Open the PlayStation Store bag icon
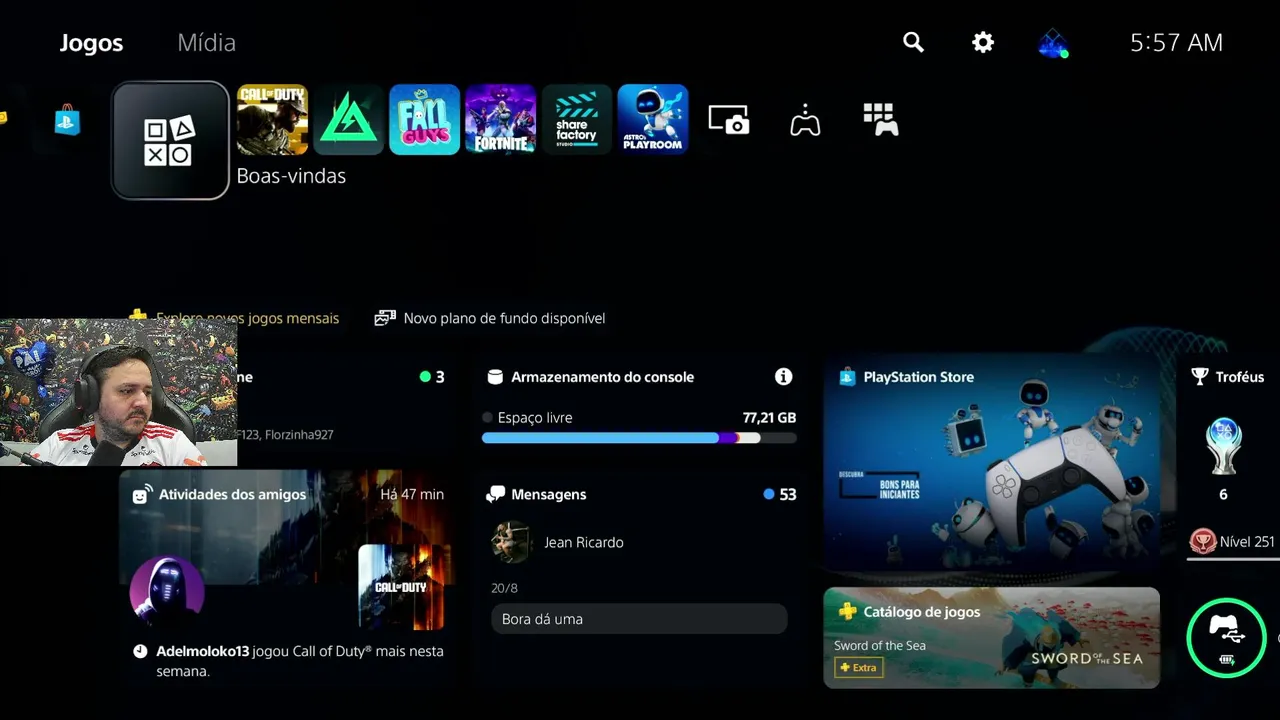This screenshot has height=720, width=1280. click(x=67, y=120)
